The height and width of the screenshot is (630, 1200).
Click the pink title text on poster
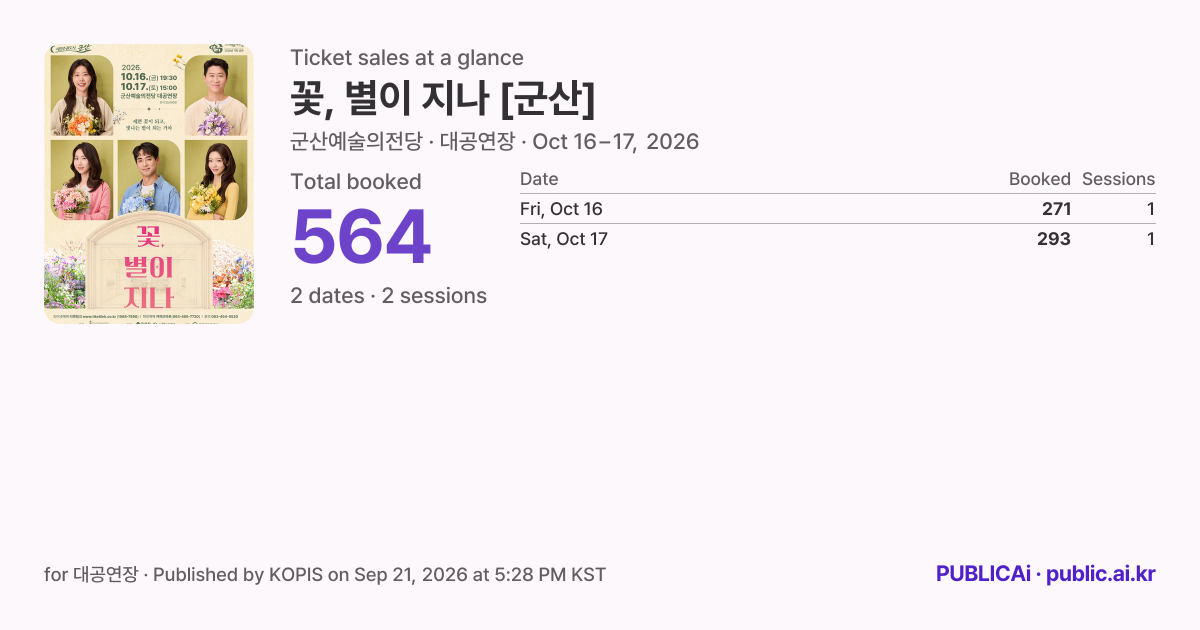(x=148, y=267)
